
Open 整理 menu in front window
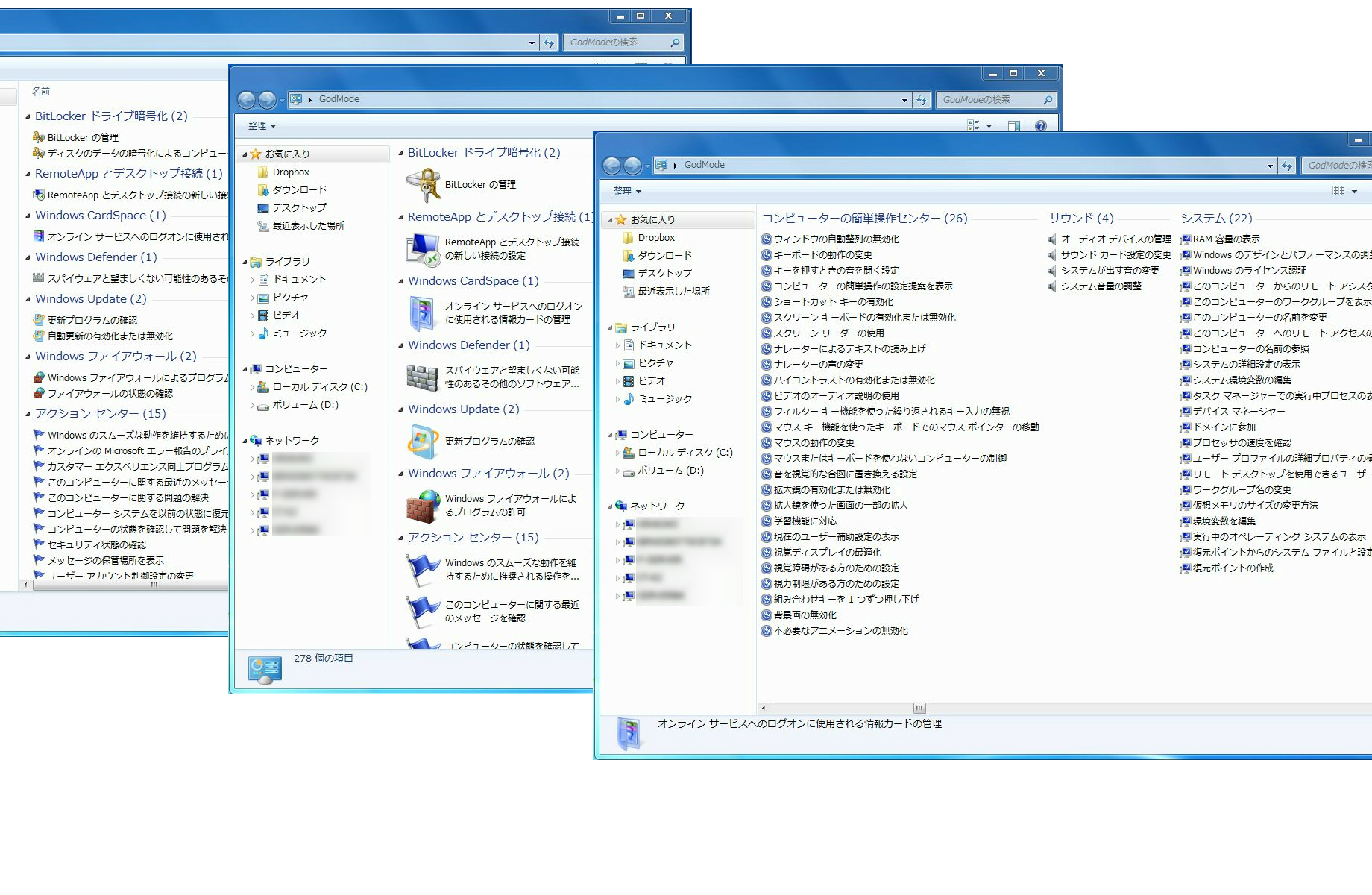point(627,192)
